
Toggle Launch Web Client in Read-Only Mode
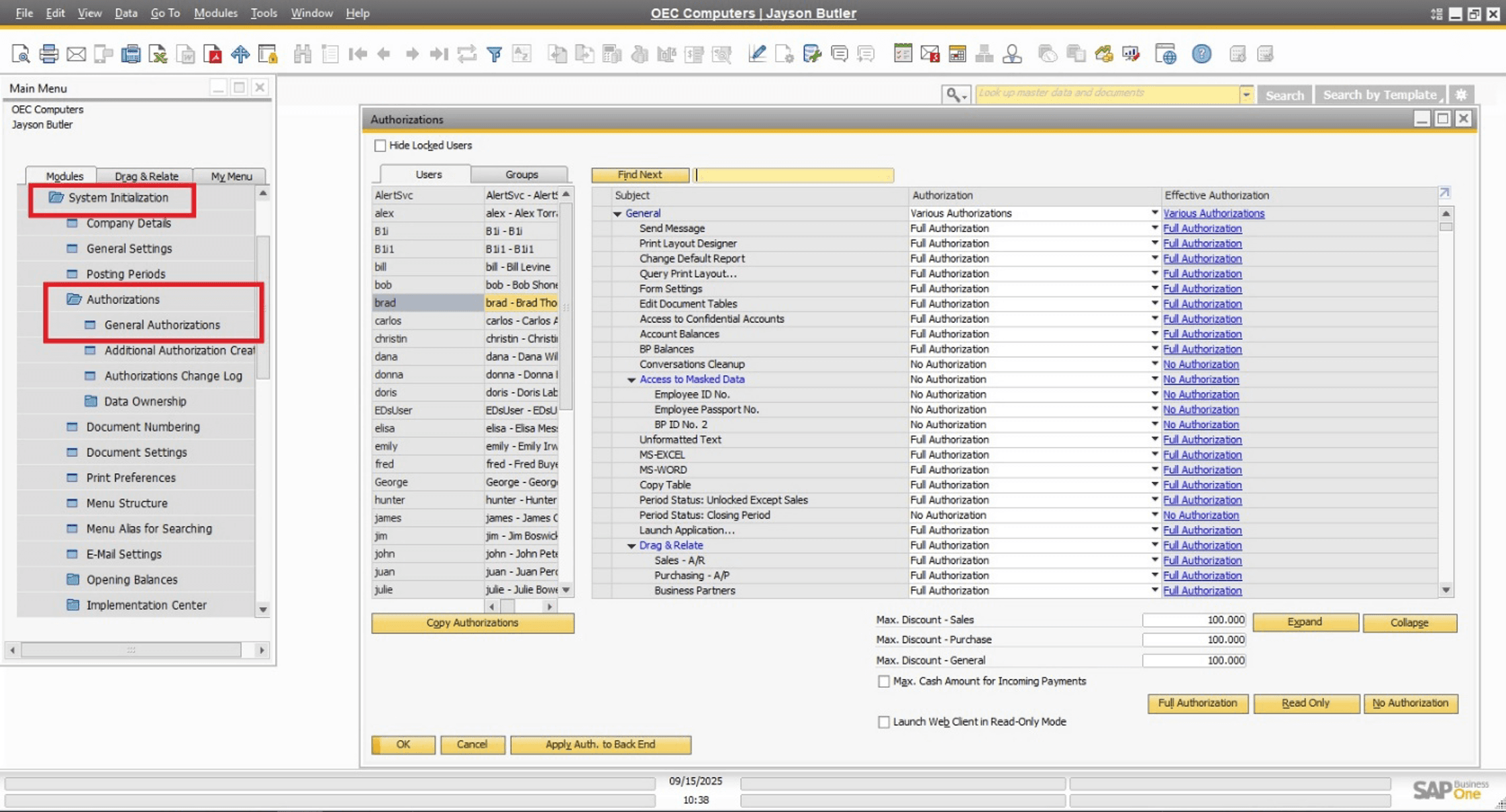pyautogui.click(x=885, y=721)
